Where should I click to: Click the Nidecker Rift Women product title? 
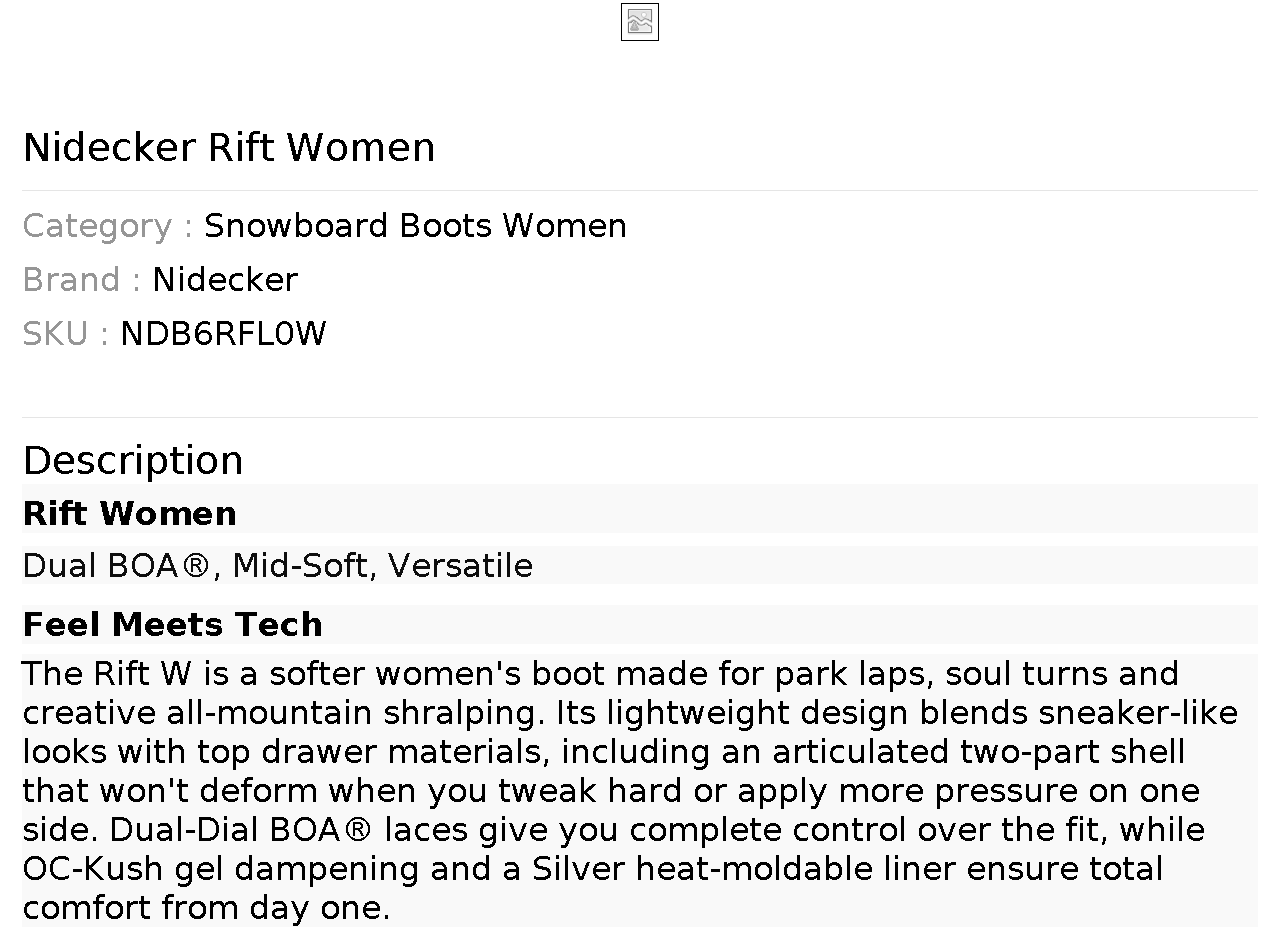pyautogui.click(x=229, y=148)
